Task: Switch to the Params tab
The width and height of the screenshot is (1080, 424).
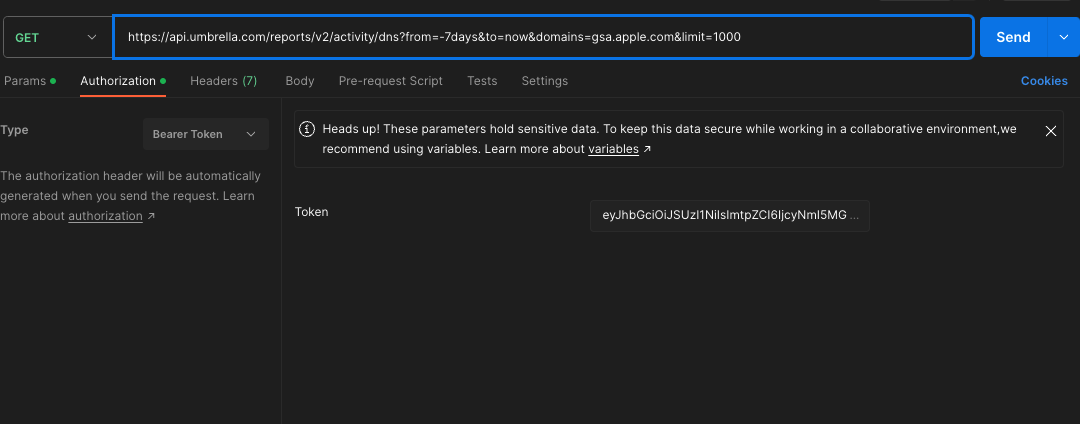Action: click(30, 81)
